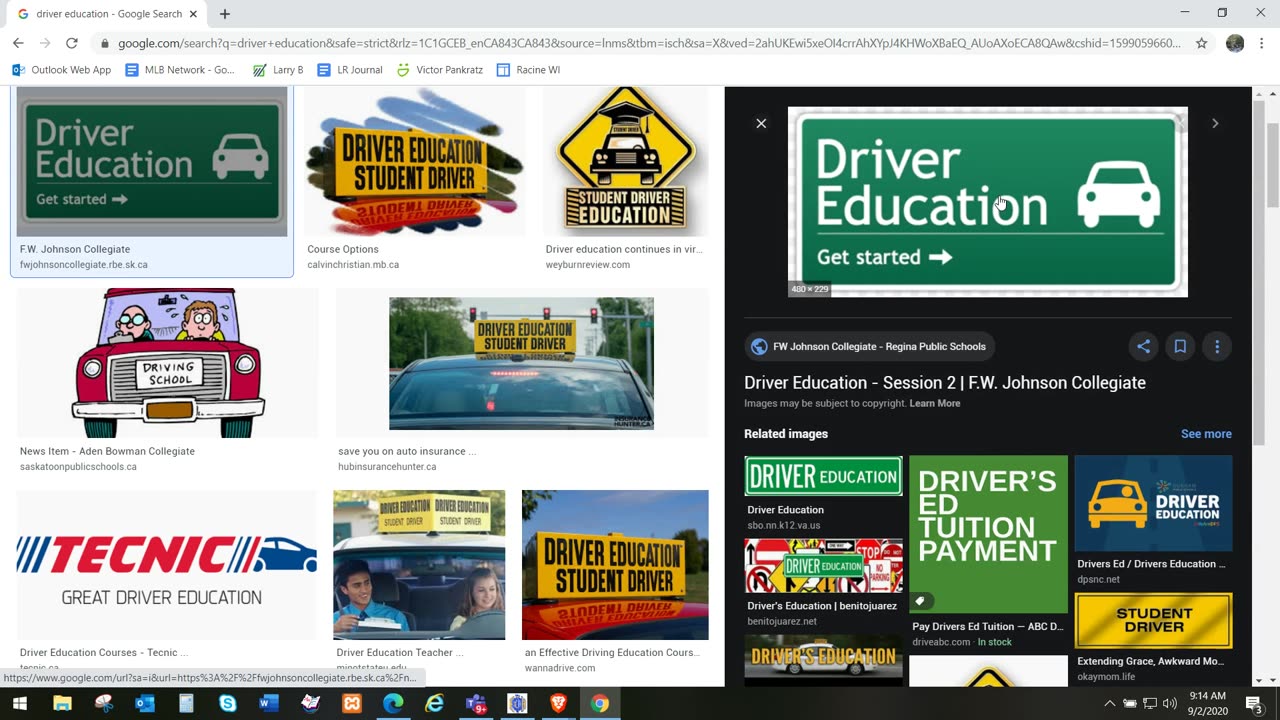Open Outlook from the taskbar

click(x=145, y=703)
